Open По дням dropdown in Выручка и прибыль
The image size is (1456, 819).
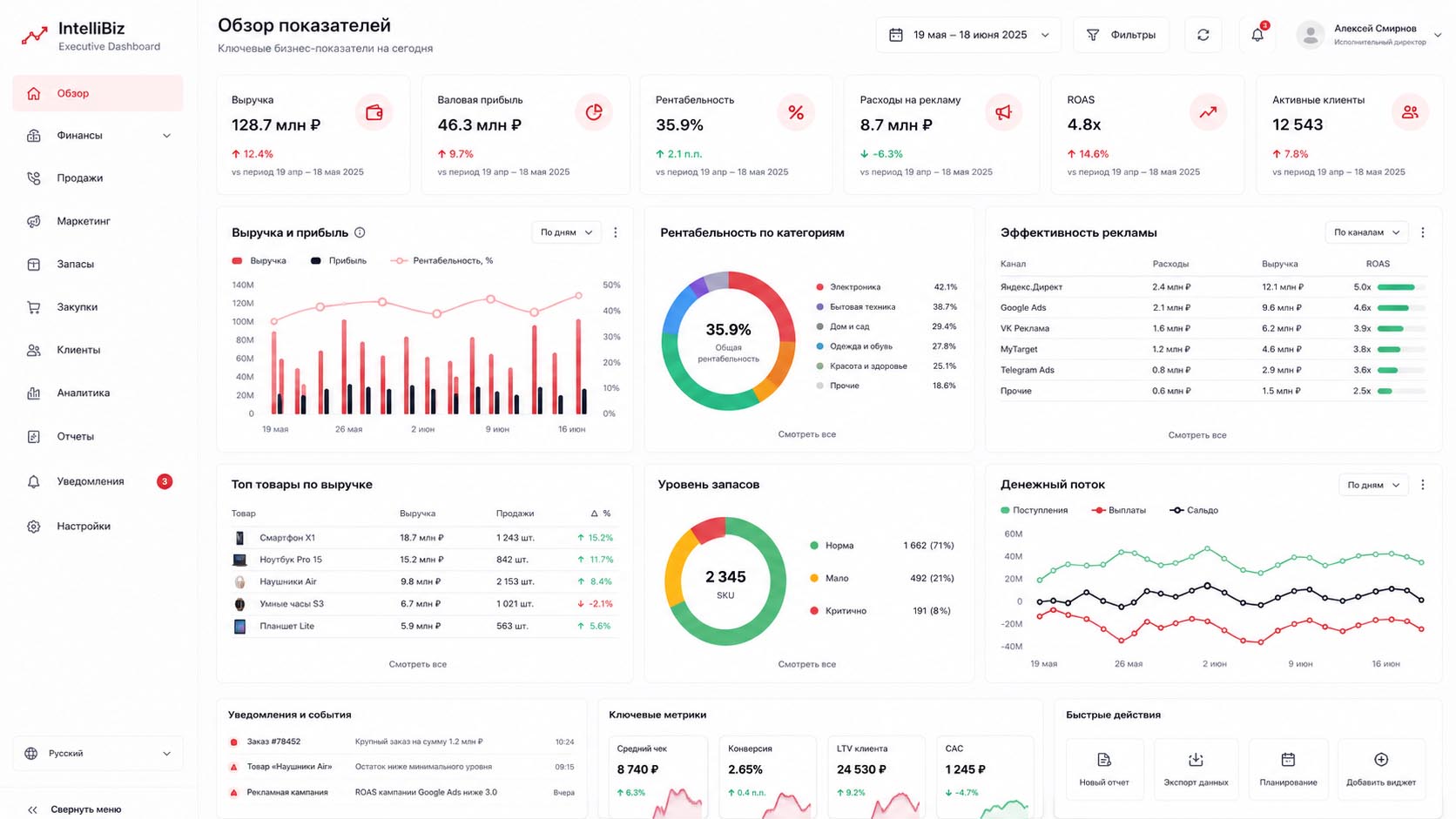click(566, 232)
